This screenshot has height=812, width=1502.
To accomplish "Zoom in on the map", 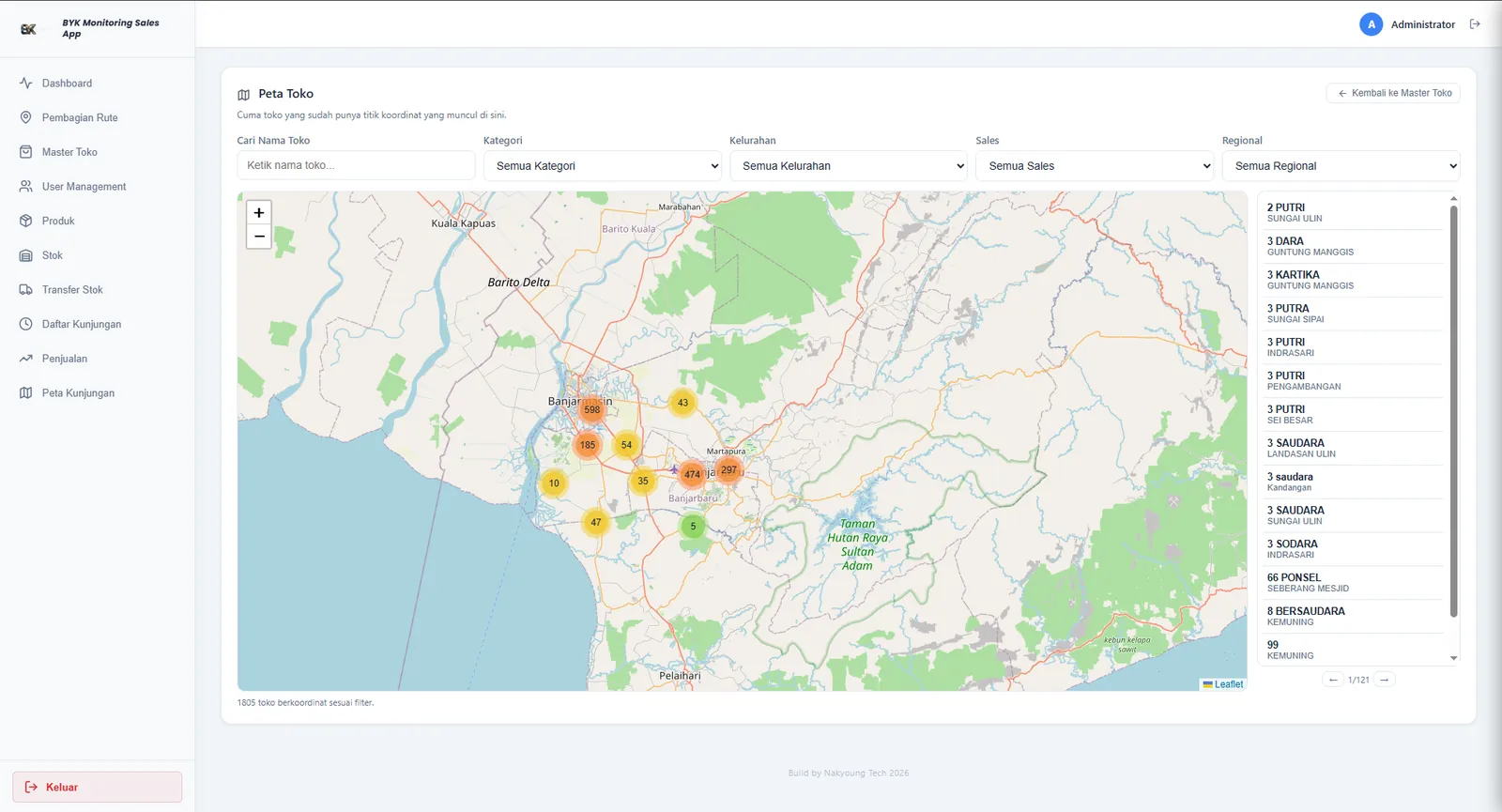I will click(259, 213).
